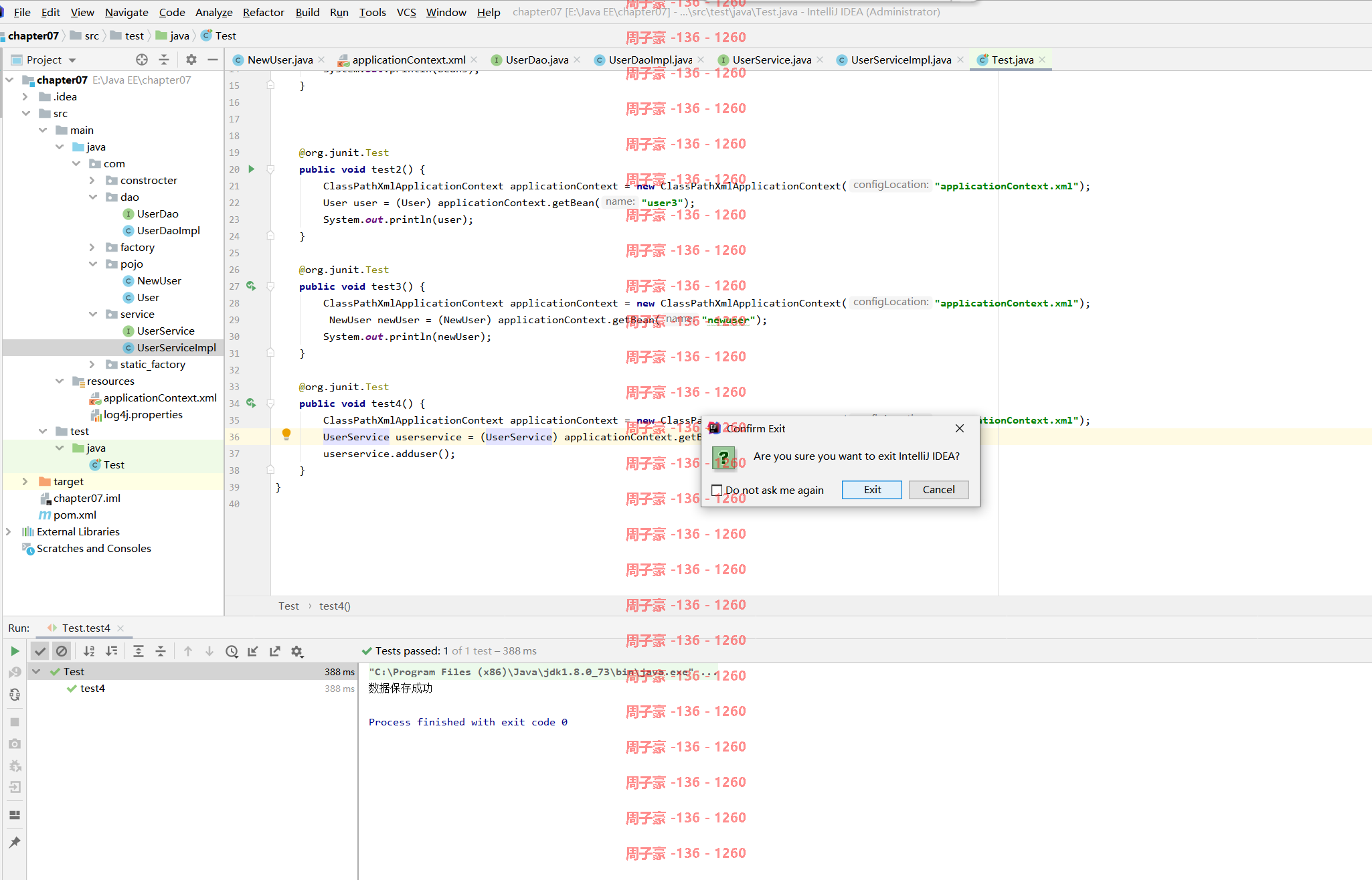
Task: Click chapter07 in navigation breadcrumb
Action: pyautogui.click(x=33, y=35)
